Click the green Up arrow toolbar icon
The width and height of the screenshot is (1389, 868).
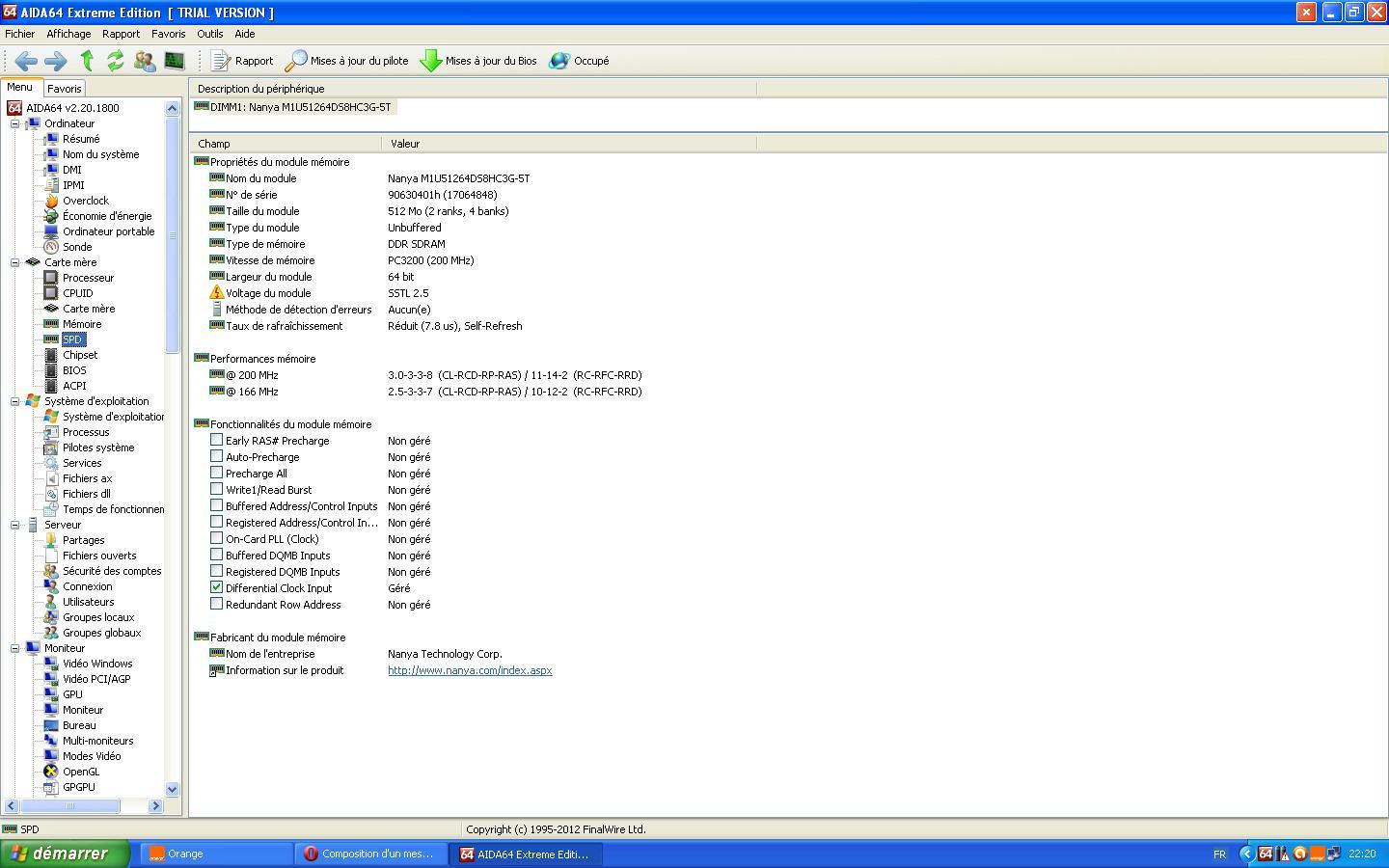tap(87, 61)
